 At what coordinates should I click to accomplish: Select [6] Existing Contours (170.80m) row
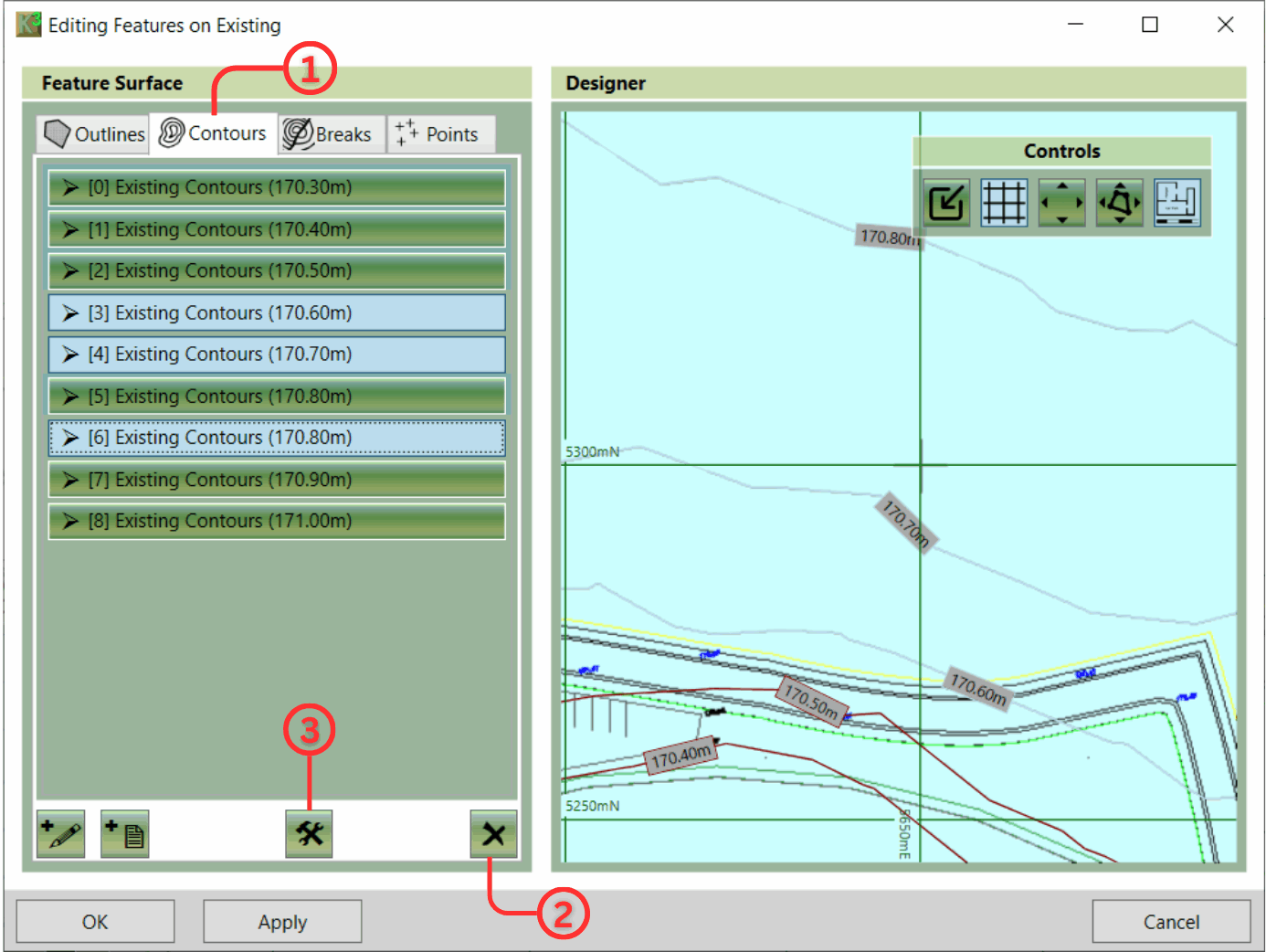(x=277, y=439)
